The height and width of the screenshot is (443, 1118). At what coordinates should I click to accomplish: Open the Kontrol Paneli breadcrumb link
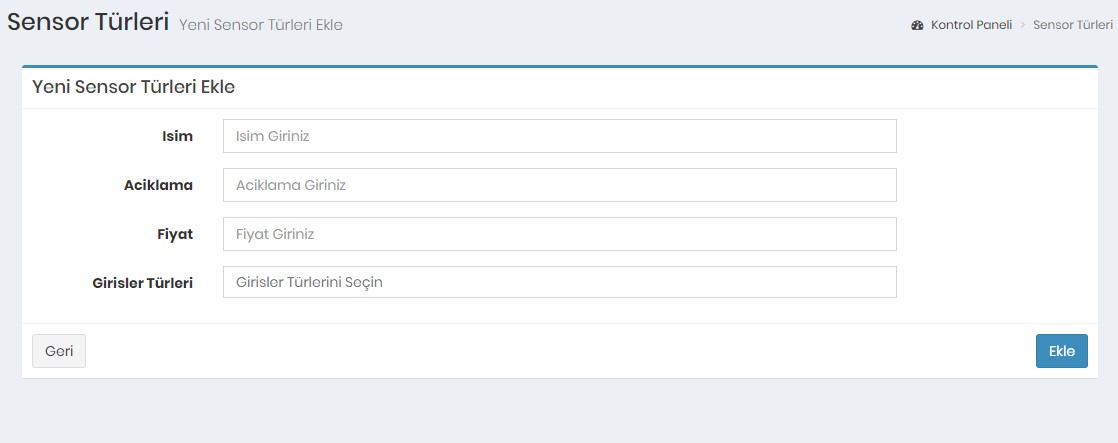[971, 25]
